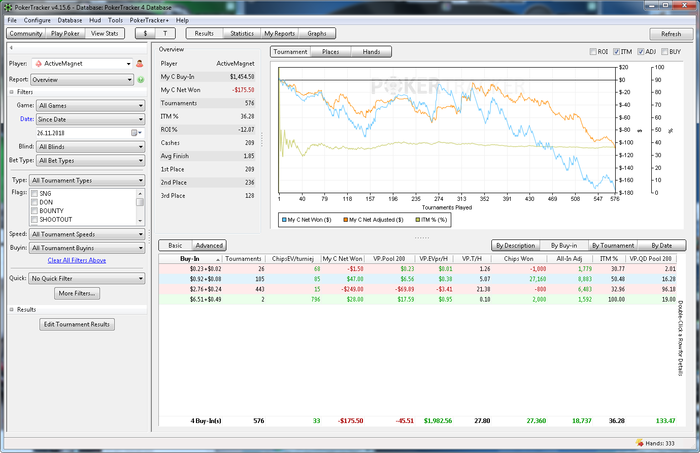The height and width of the screenshot is (453, 700).
Task: Open the Report dropdown set to Overview
Action: click(x=82, y=80)
